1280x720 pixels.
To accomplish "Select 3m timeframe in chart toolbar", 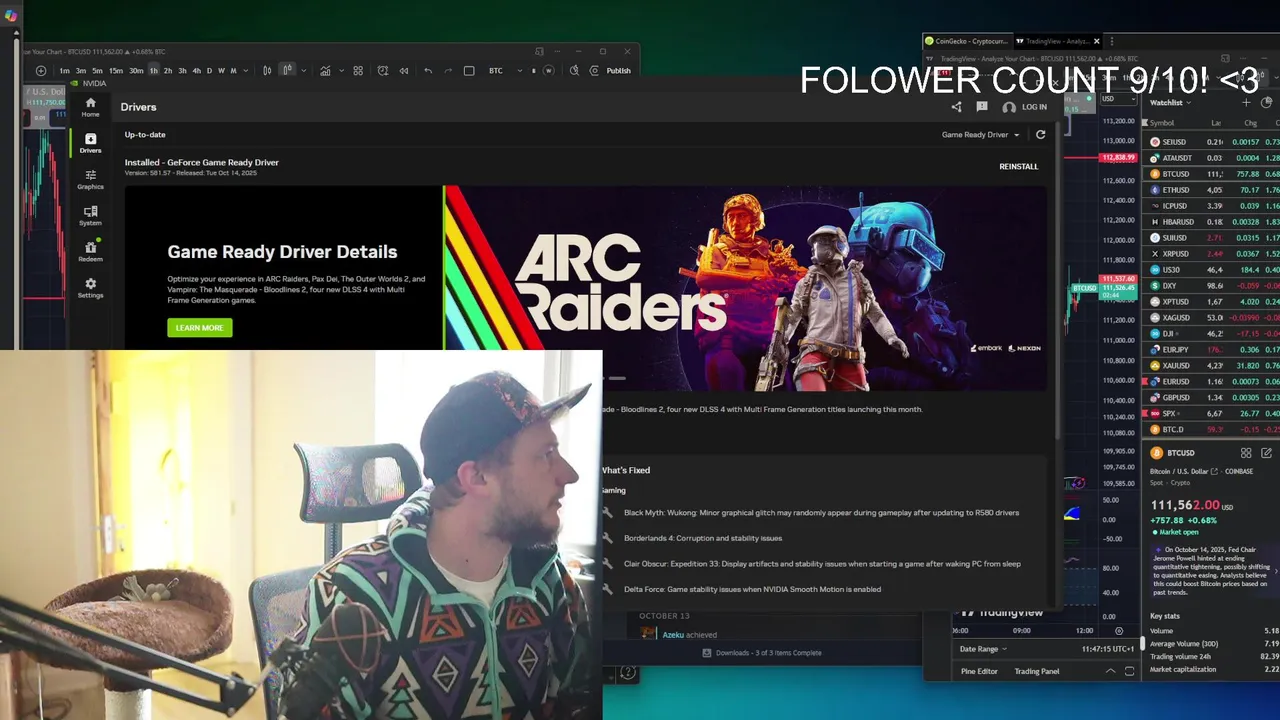I will 81,71.
